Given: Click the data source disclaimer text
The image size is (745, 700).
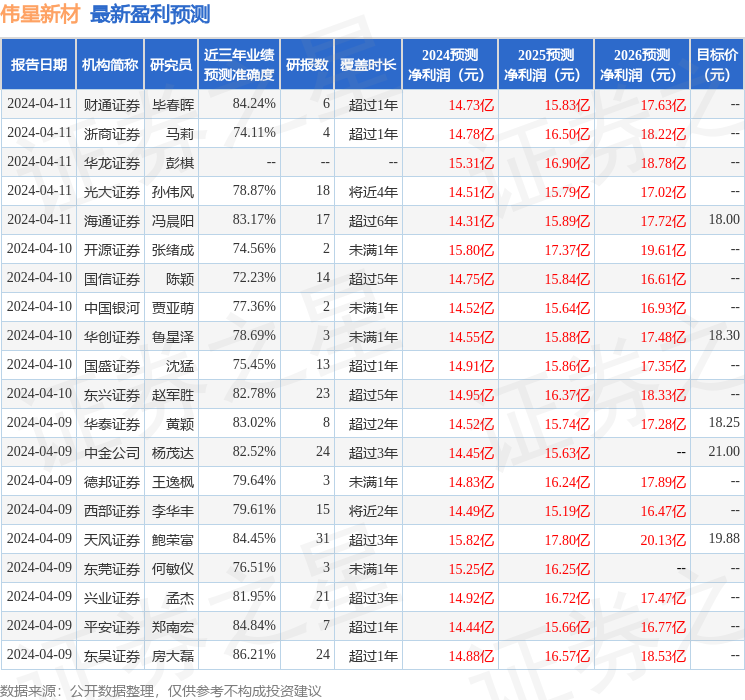Looking at the screenshot, I should [161, 690].
